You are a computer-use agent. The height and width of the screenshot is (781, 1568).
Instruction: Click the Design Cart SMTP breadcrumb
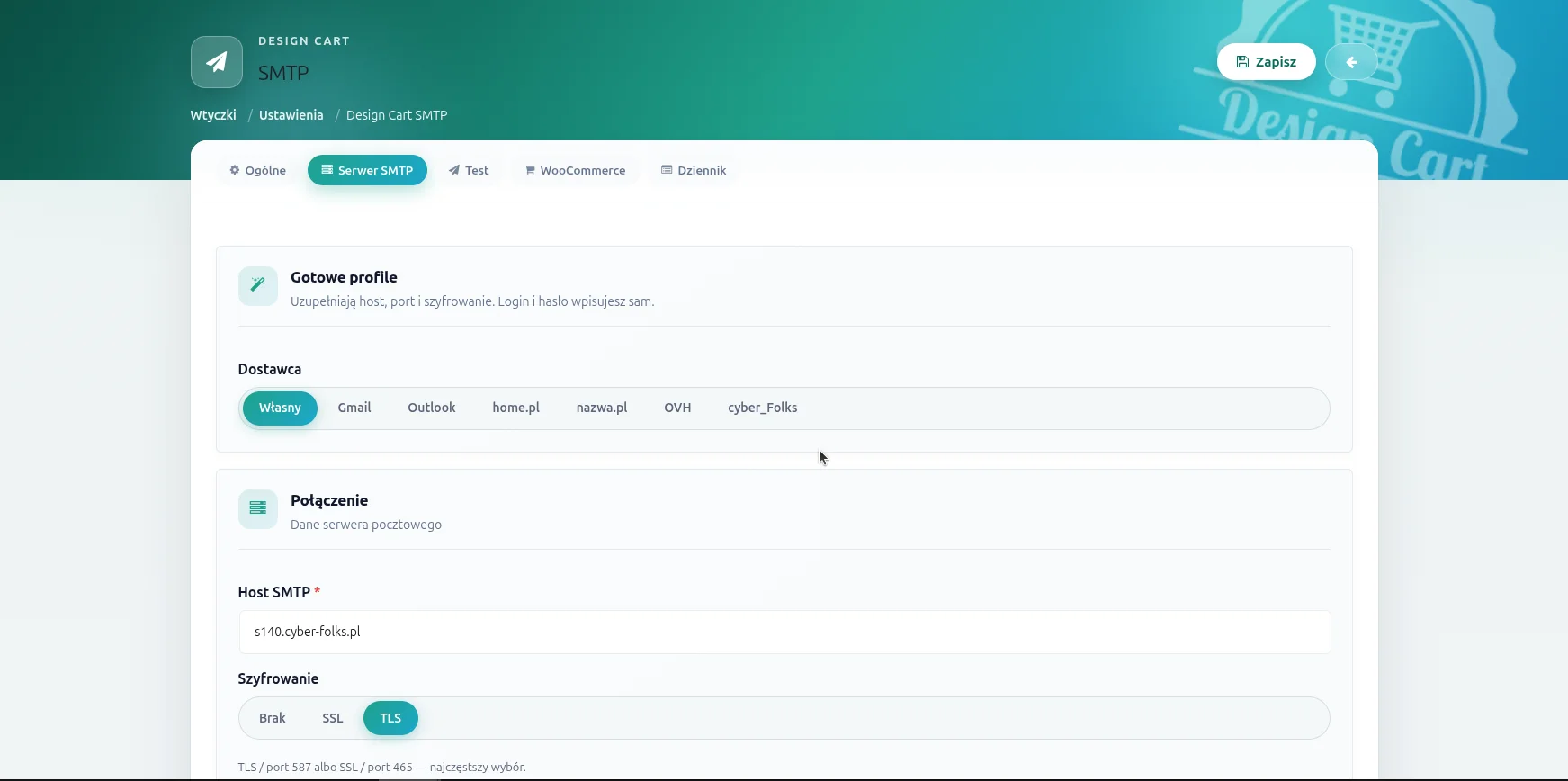click(397, 115)
